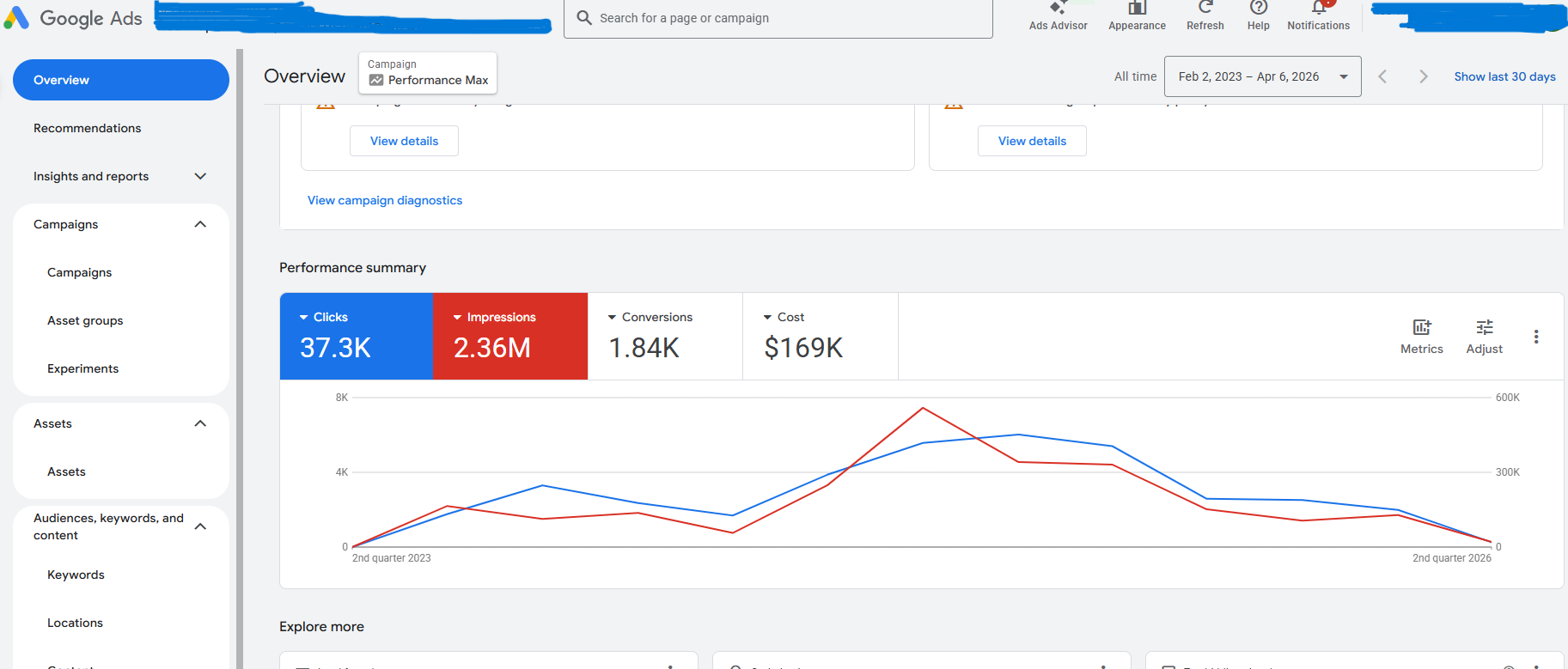
Task: Click the Performance summary heading
Action: (352, 268)
